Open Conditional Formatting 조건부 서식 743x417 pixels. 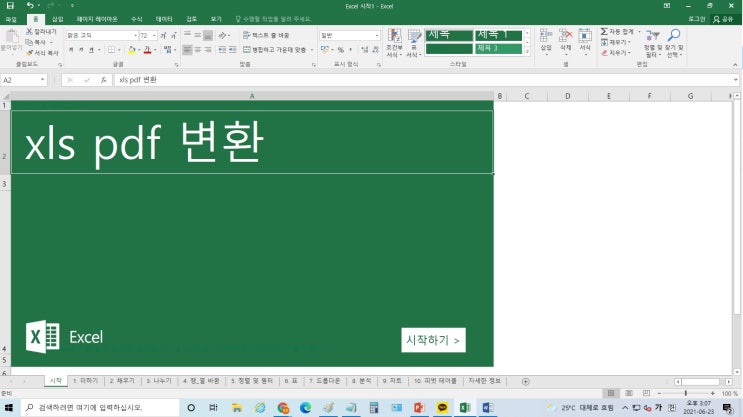click(394, 43)
